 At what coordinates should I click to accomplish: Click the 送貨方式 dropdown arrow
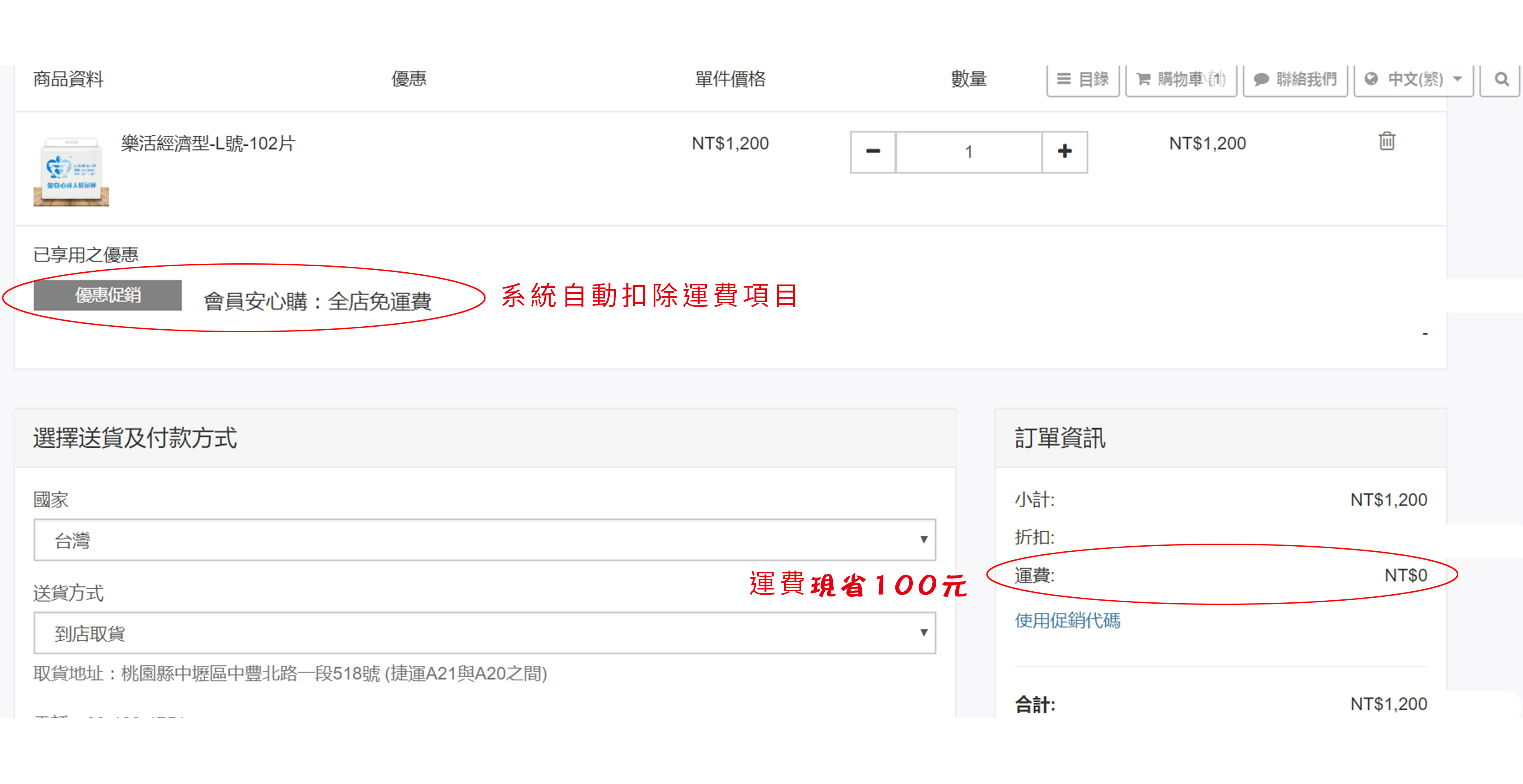[x=923, y=633]
